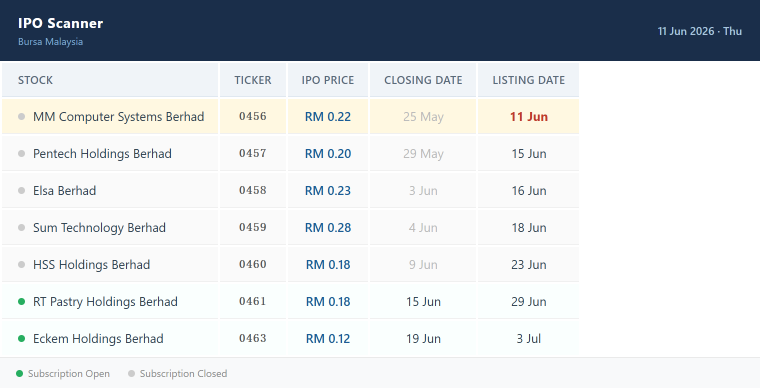
Task: Sort by the LISTING DATE column header
Action: coord(529,80)
